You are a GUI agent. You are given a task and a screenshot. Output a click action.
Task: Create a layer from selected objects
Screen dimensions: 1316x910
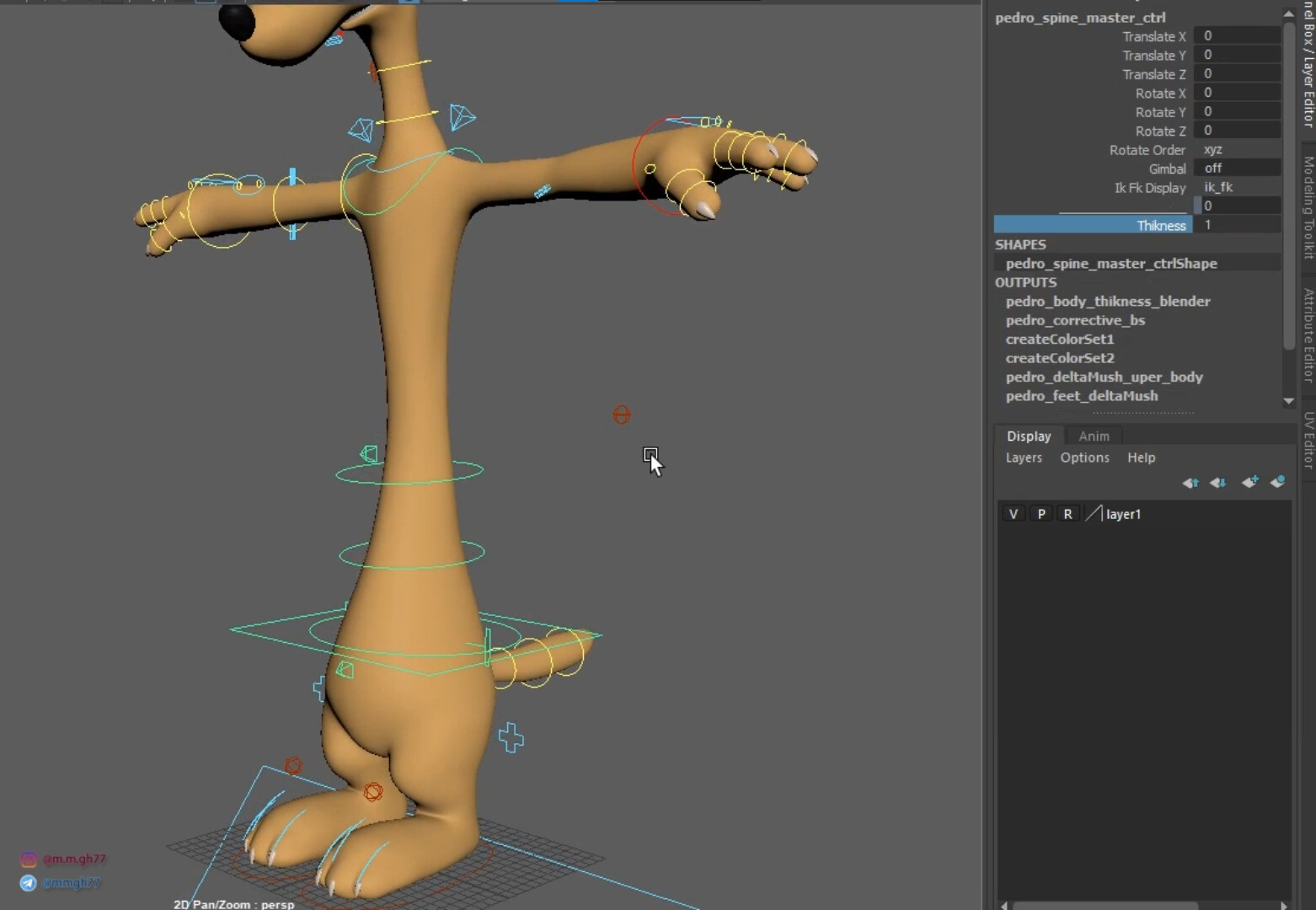[x=1277, y=482]
